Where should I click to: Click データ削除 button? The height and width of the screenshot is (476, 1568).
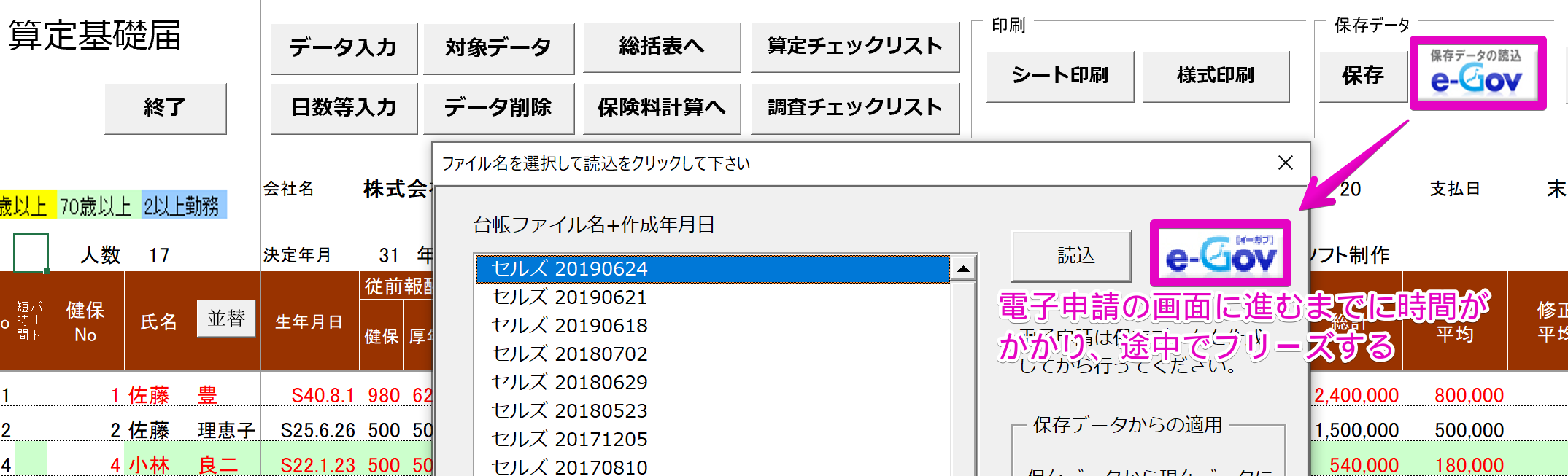click(x=498, y=108)
